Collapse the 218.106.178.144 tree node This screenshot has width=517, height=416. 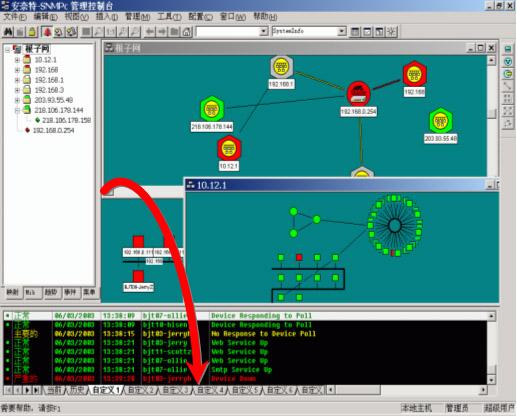[x=17, y=110]
